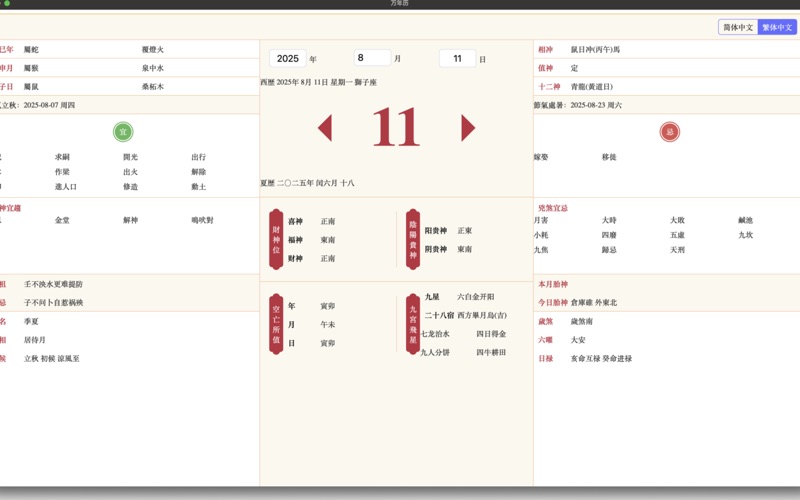This screenshot has height=500, width=800.
Task: Click 倉庫碓 外東北 fetal god text
Action: [x=594, y=303]
